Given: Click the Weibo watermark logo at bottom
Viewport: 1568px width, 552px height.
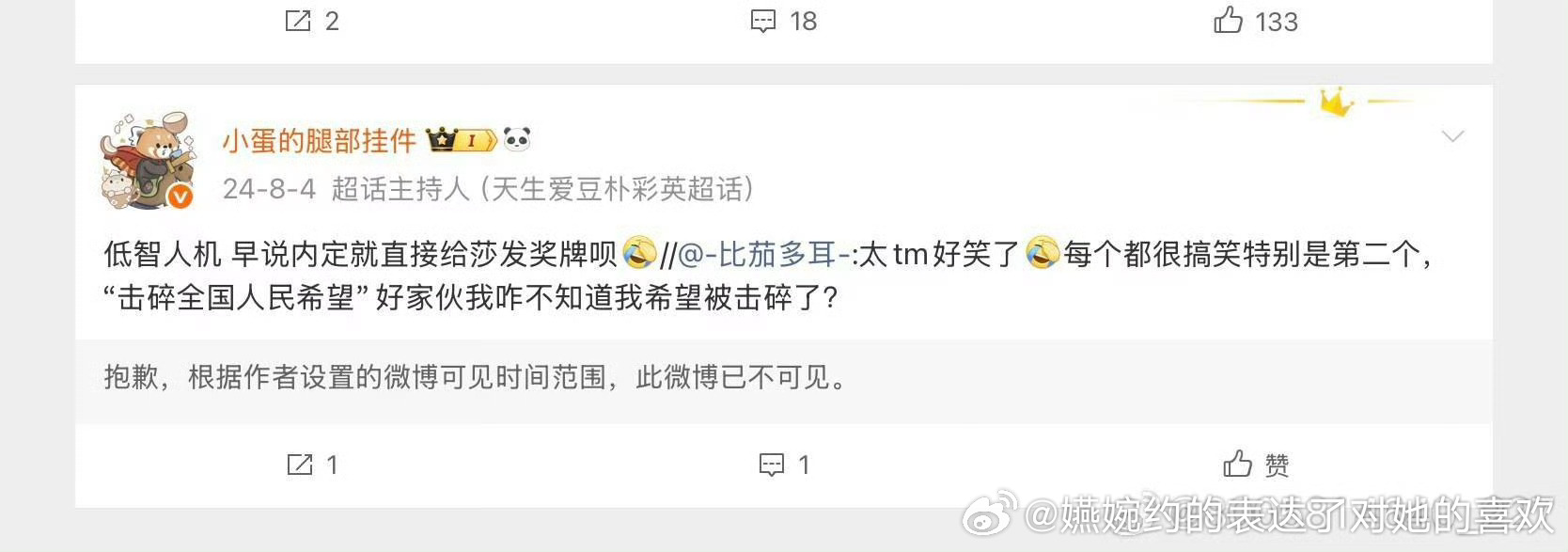Looking at the screenshot, I should tap(989, 513).
